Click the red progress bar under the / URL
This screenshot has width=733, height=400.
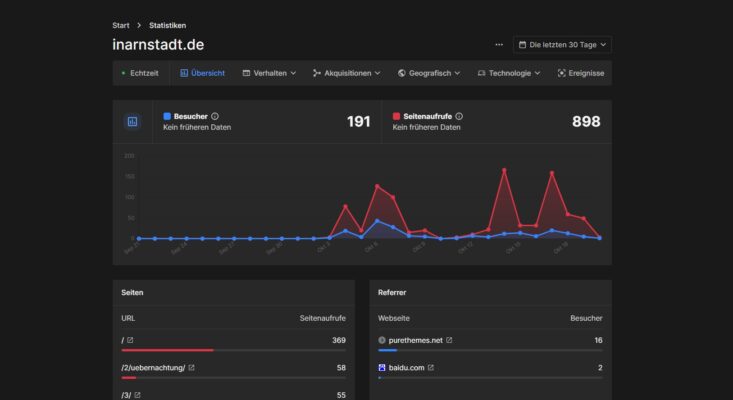[x=167, y=350]
